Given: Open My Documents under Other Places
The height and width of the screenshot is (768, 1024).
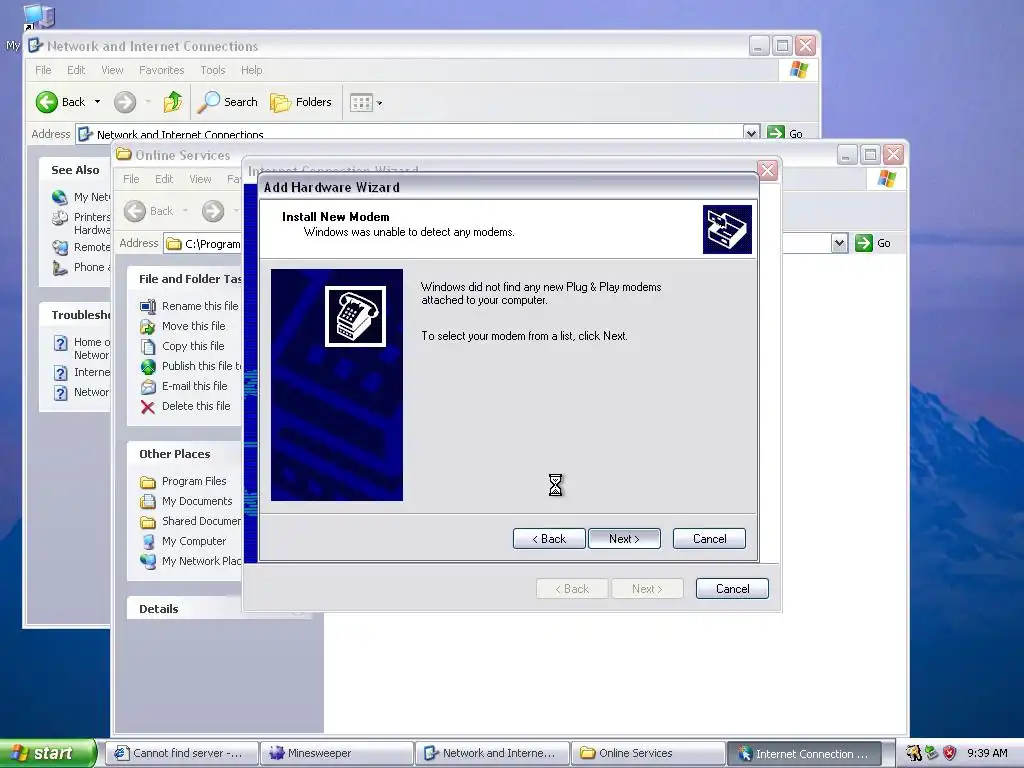Looking at the screenshot, I should pos(197,501).
